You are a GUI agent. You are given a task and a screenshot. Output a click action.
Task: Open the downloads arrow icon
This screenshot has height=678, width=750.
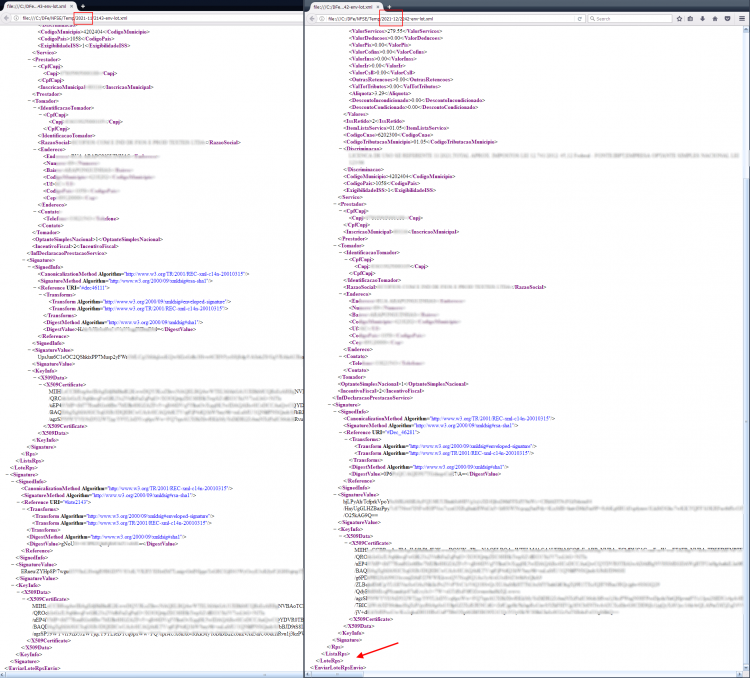[x=702, y=19]
